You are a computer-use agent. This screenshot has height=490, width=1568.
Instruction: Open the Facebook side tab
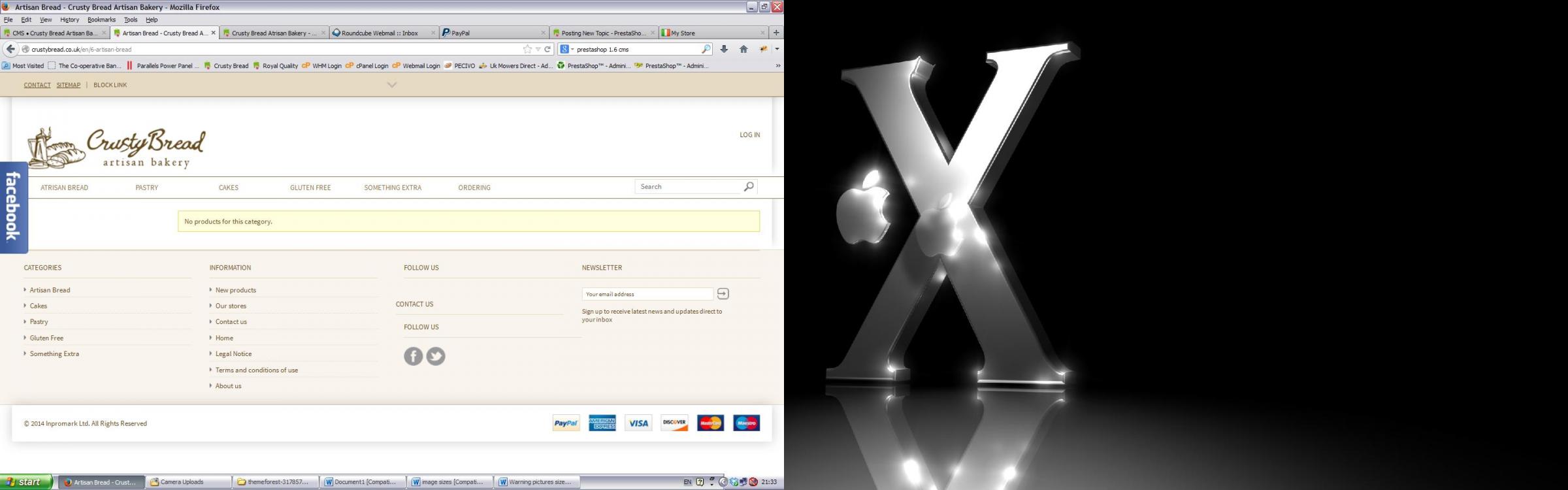(13, 207)
